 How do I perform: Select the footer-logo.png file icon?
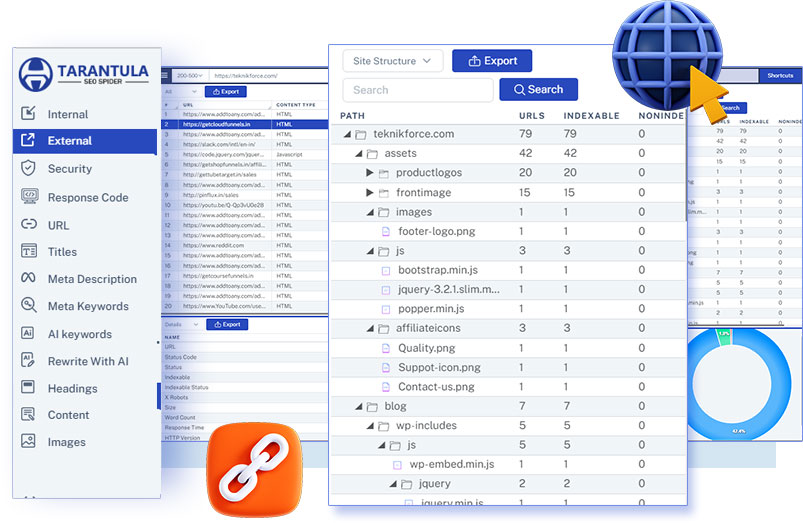click(386, 232)
